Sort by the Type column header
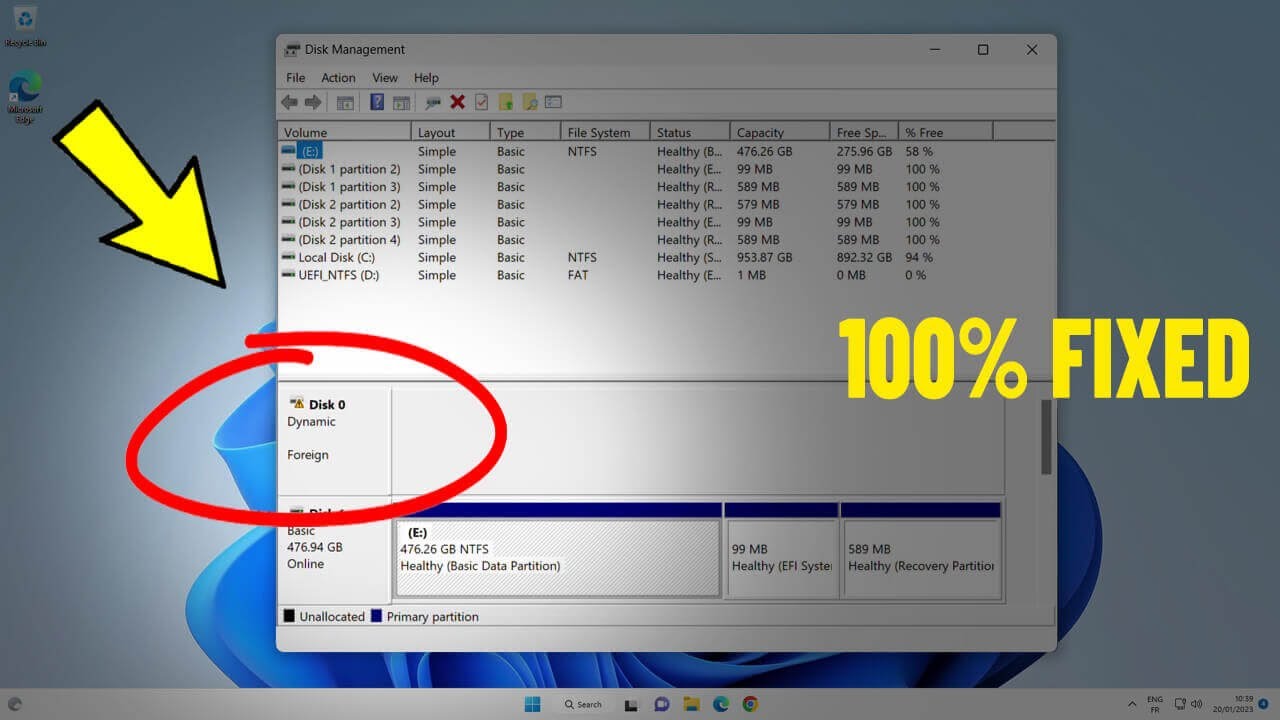1280x720 pixels. coord(525,132)
